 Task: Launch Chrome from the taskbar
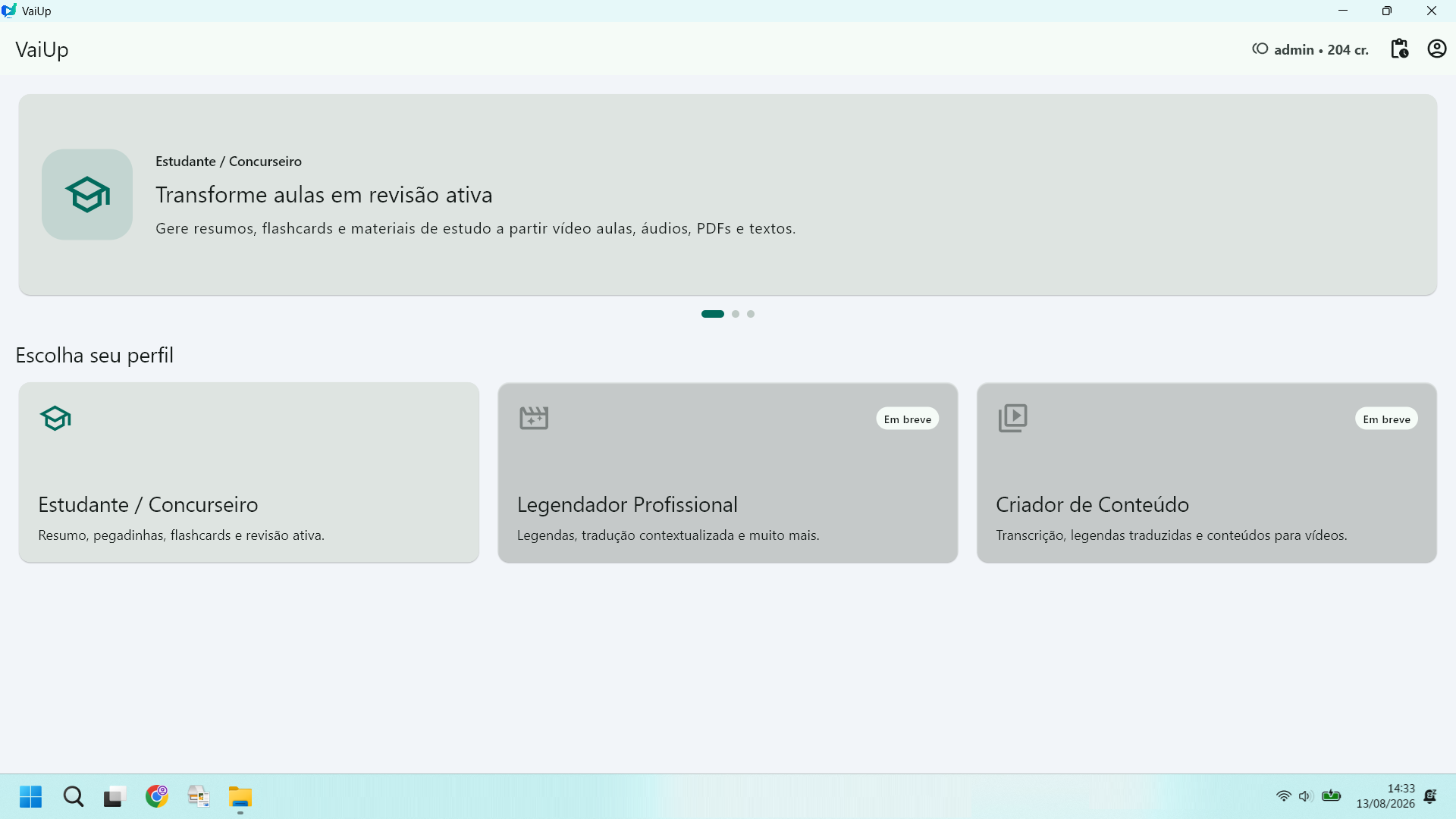click(x=157, y=796)
